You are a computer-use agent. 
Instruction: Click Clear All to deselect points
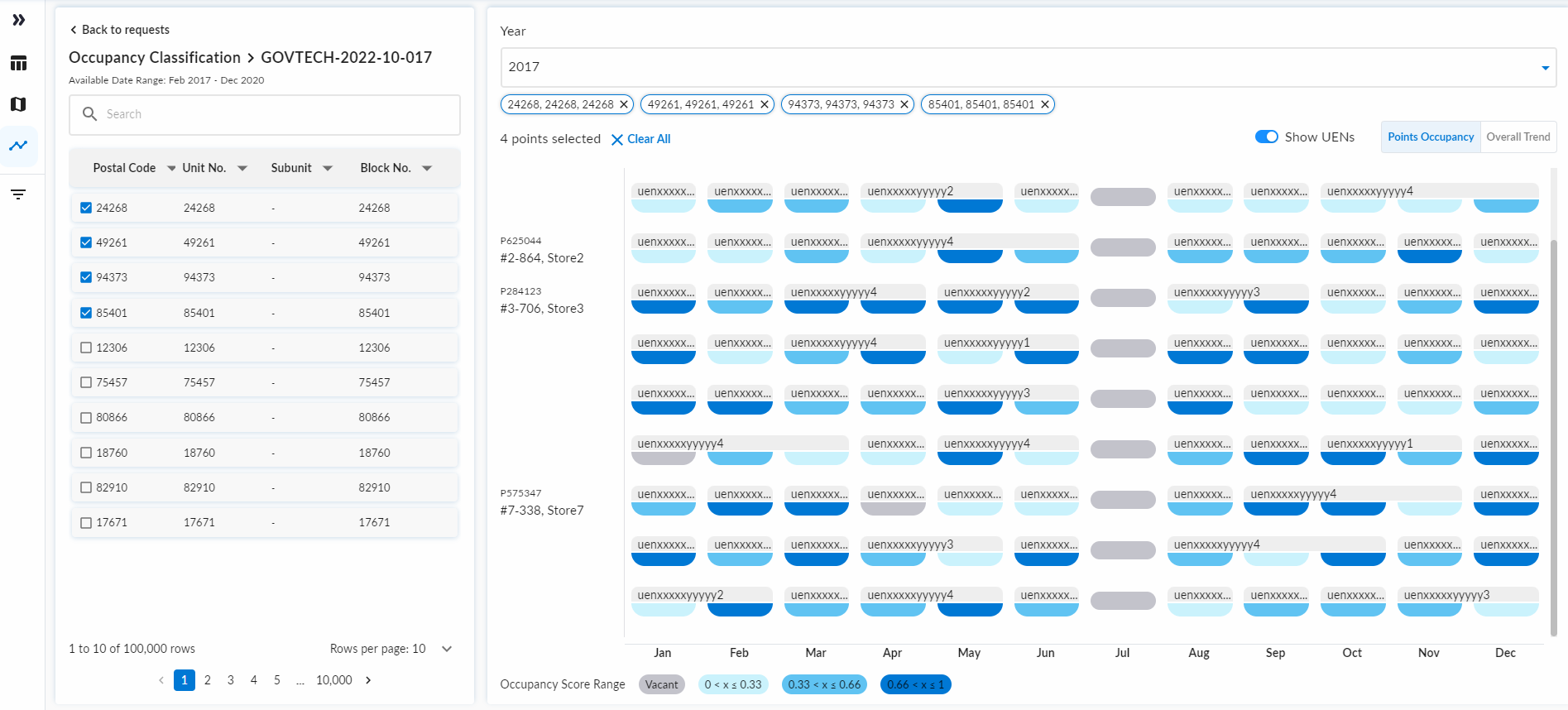click(640, 139)
